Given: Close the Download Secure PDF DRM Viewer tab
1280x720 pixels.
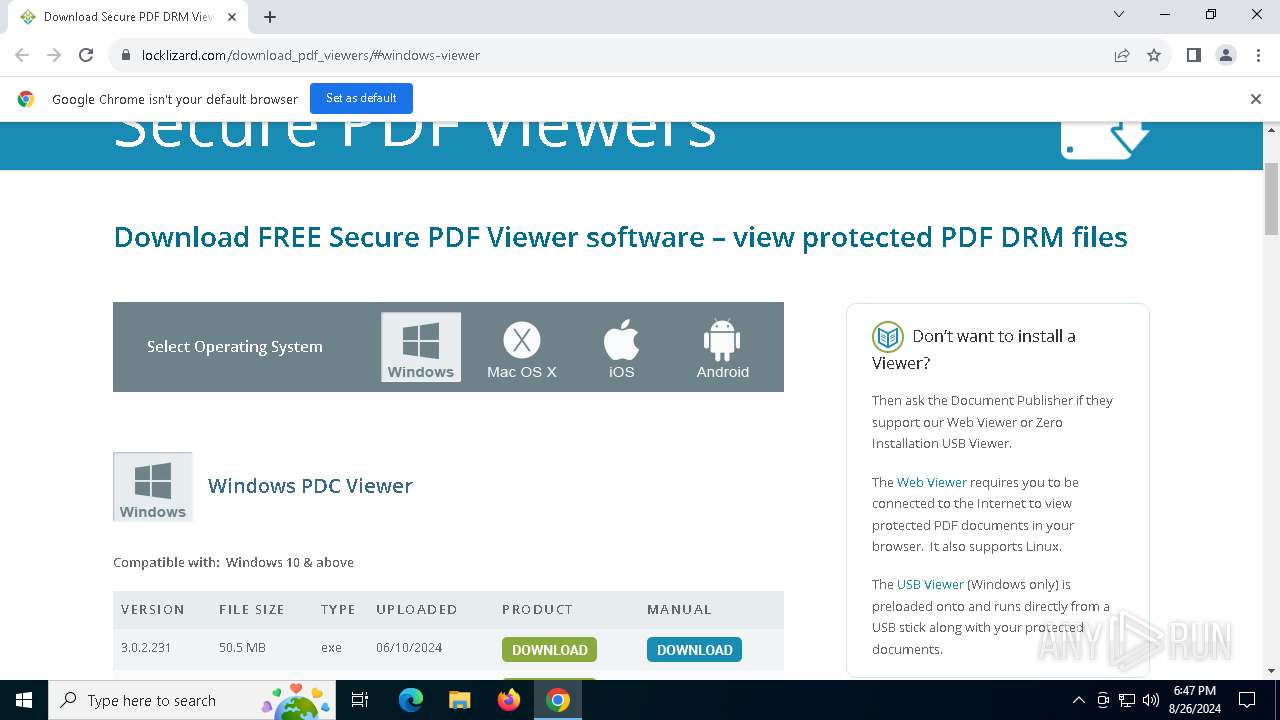Looking at the screenshot, I should click(x=232, y=17).
